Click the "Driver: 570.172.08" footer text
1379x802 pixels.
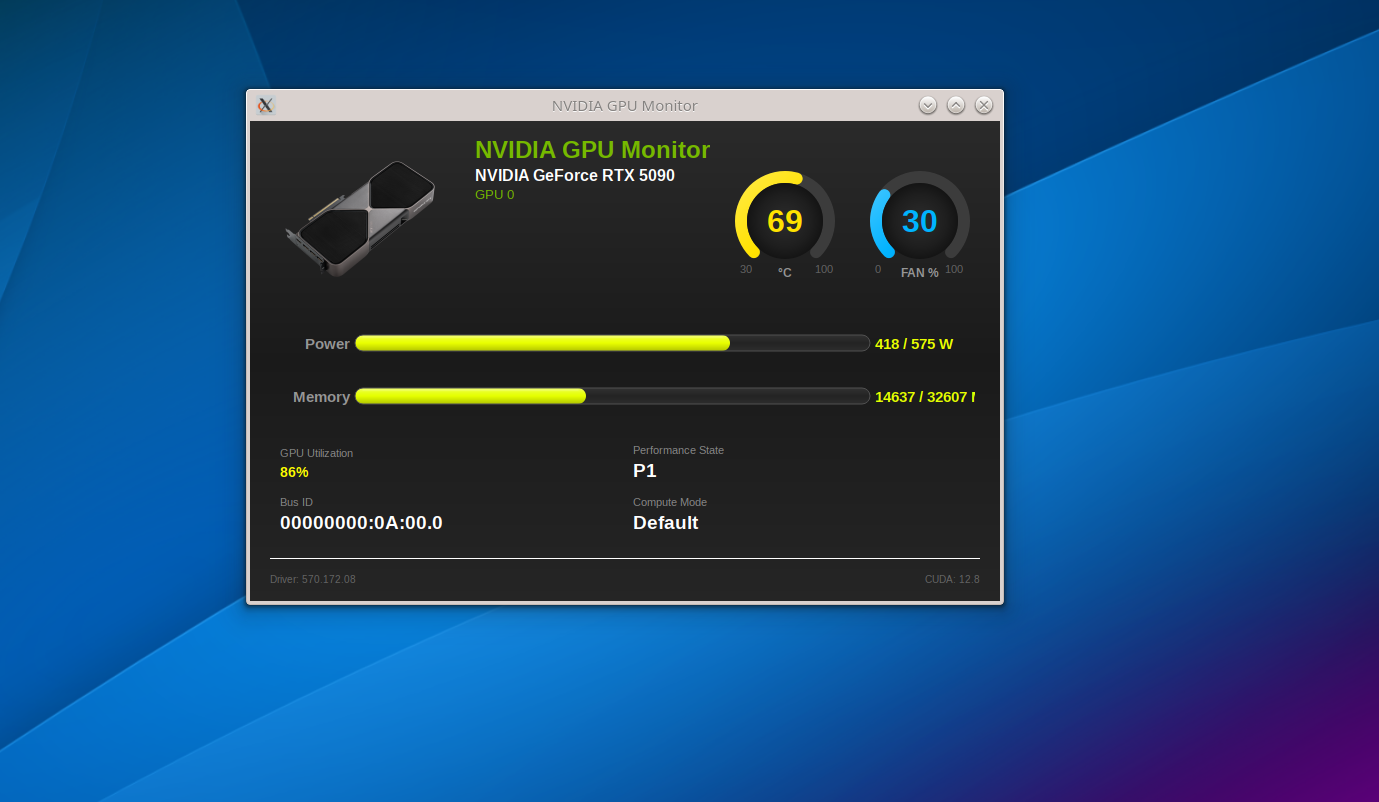coord(313,579)
